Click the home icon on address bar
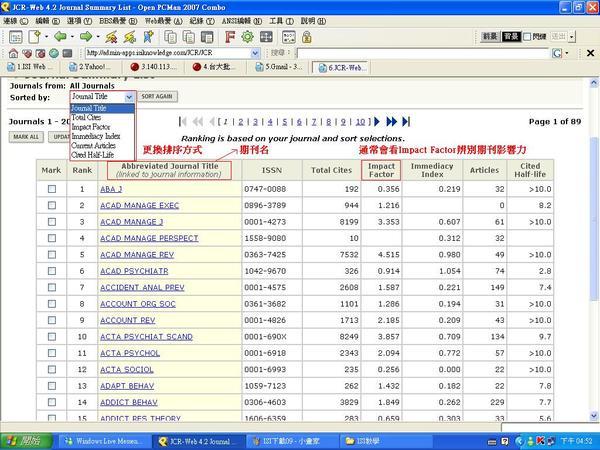The image size is (600, 450). [x=13, y=53]
